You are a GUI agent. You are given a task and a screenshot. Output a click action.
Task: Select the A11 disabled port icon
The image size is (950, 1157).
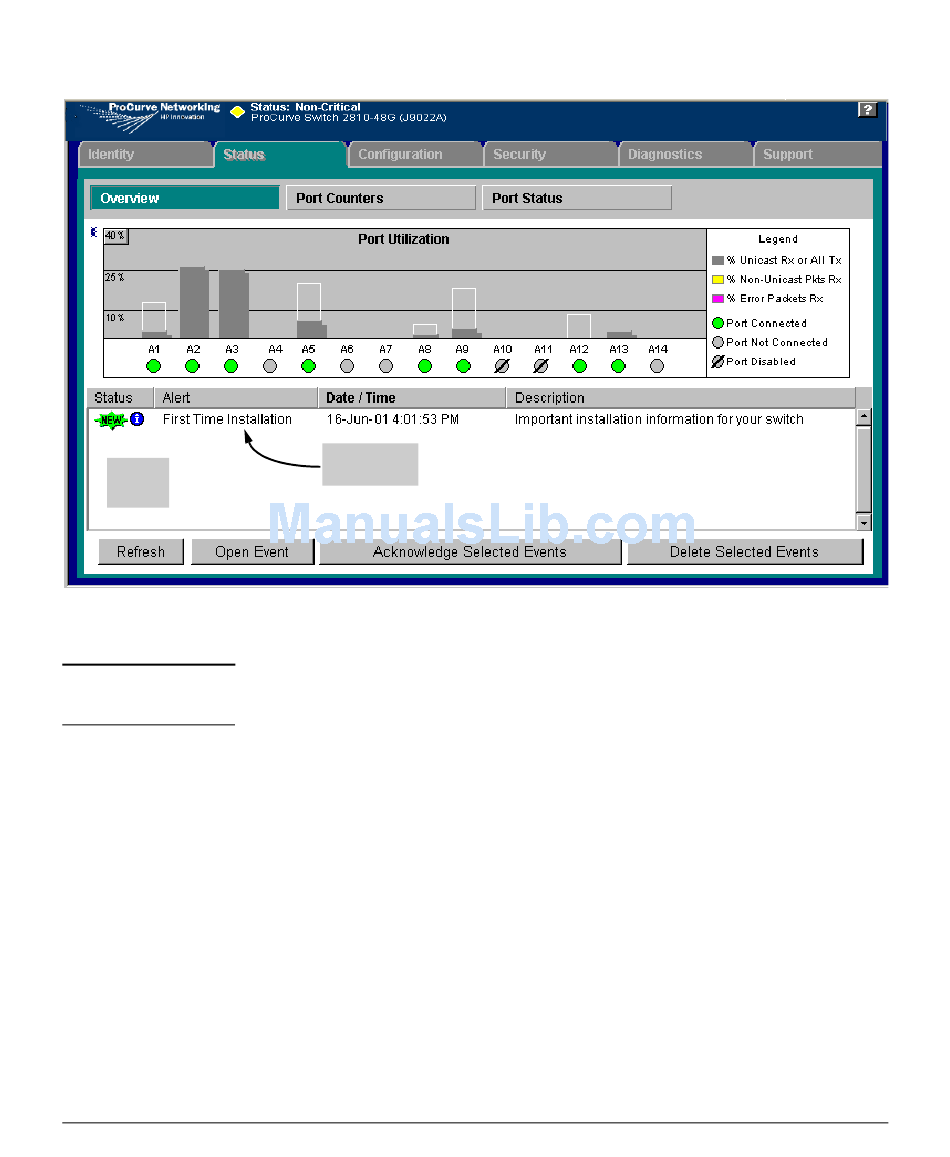(541, 366)
